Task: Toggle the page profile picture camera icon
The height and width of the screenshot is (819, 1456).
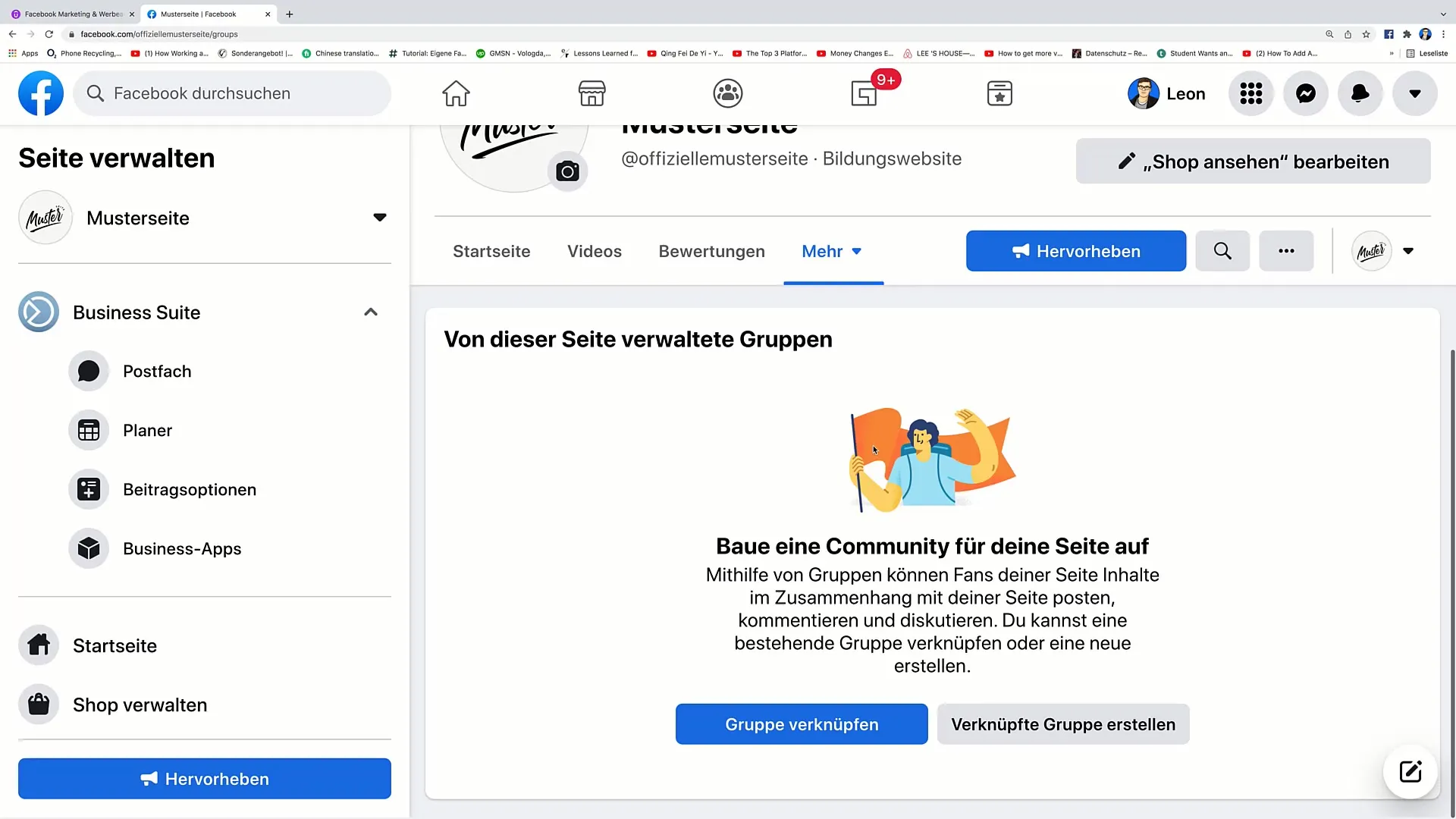Action: pos(567,171)
